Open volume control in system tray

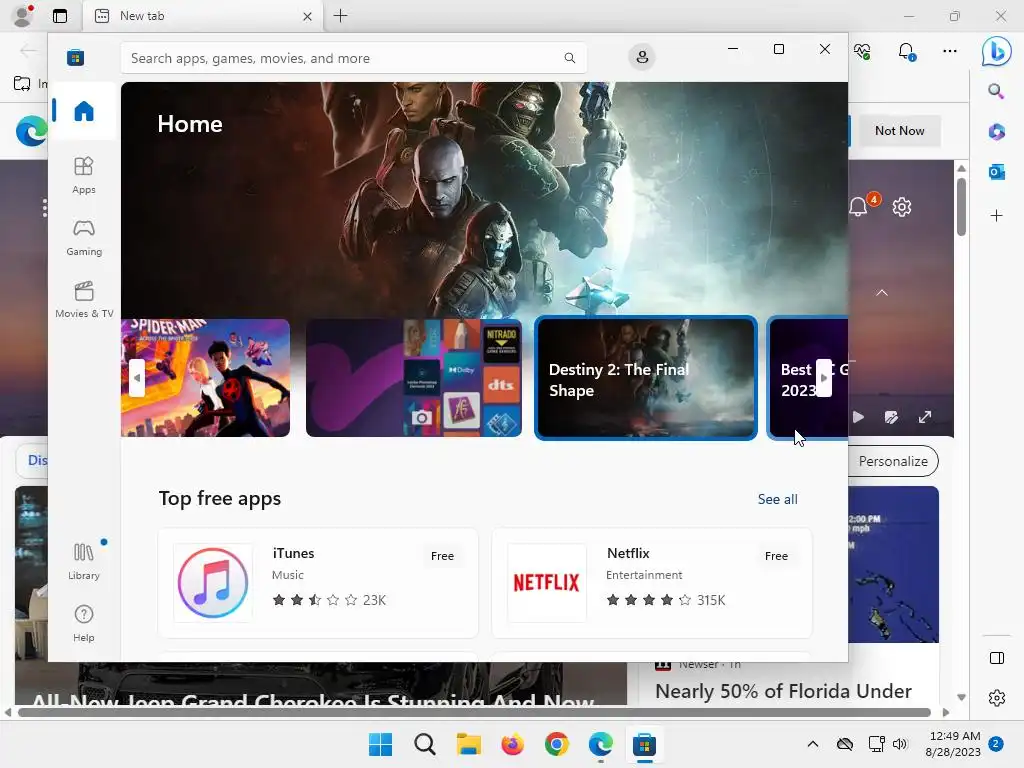[900, 744]
